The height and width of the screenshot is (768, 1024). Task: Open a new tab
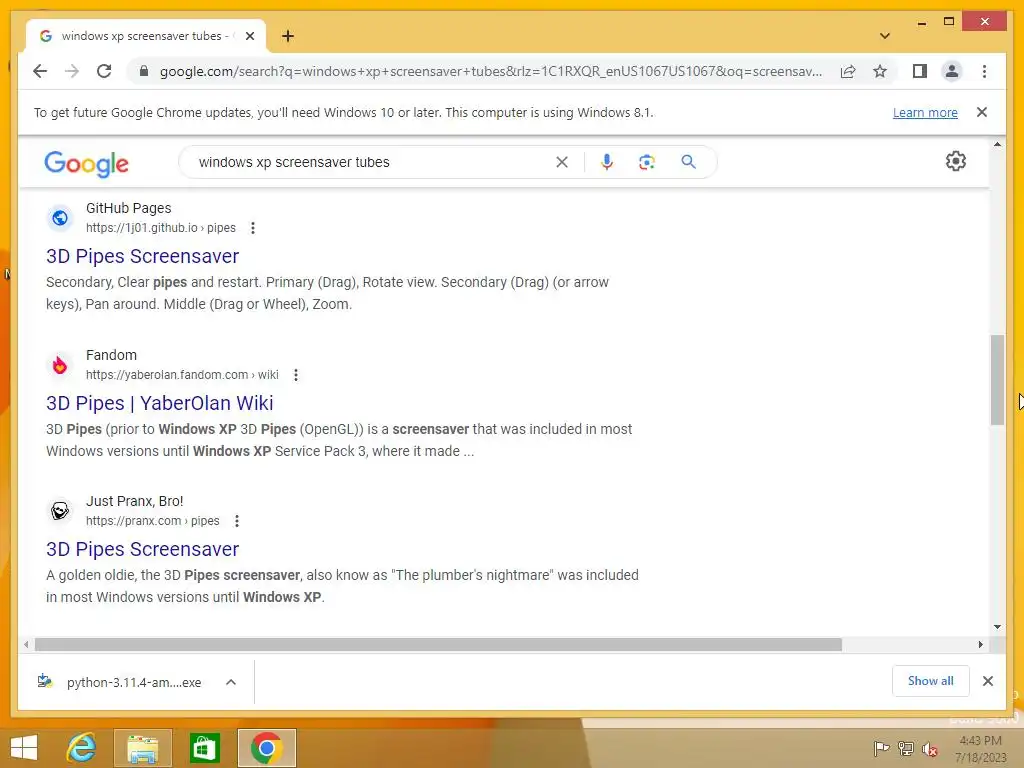pos(288,36)
